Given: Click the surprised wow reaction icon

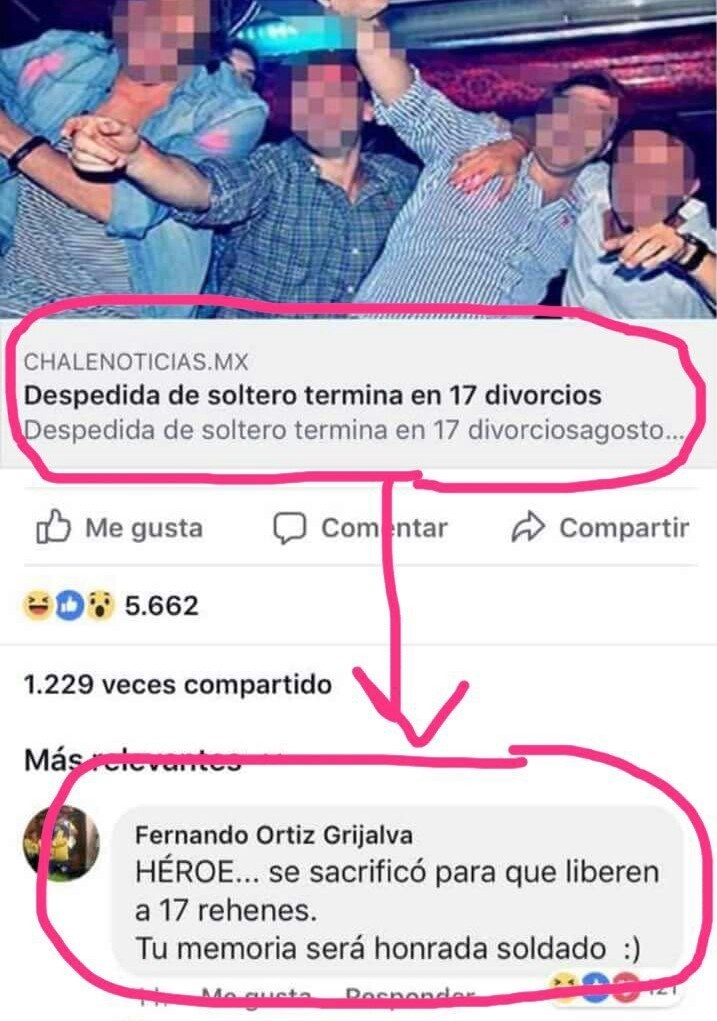Looking at the screenshot, I should pos(100,606).
